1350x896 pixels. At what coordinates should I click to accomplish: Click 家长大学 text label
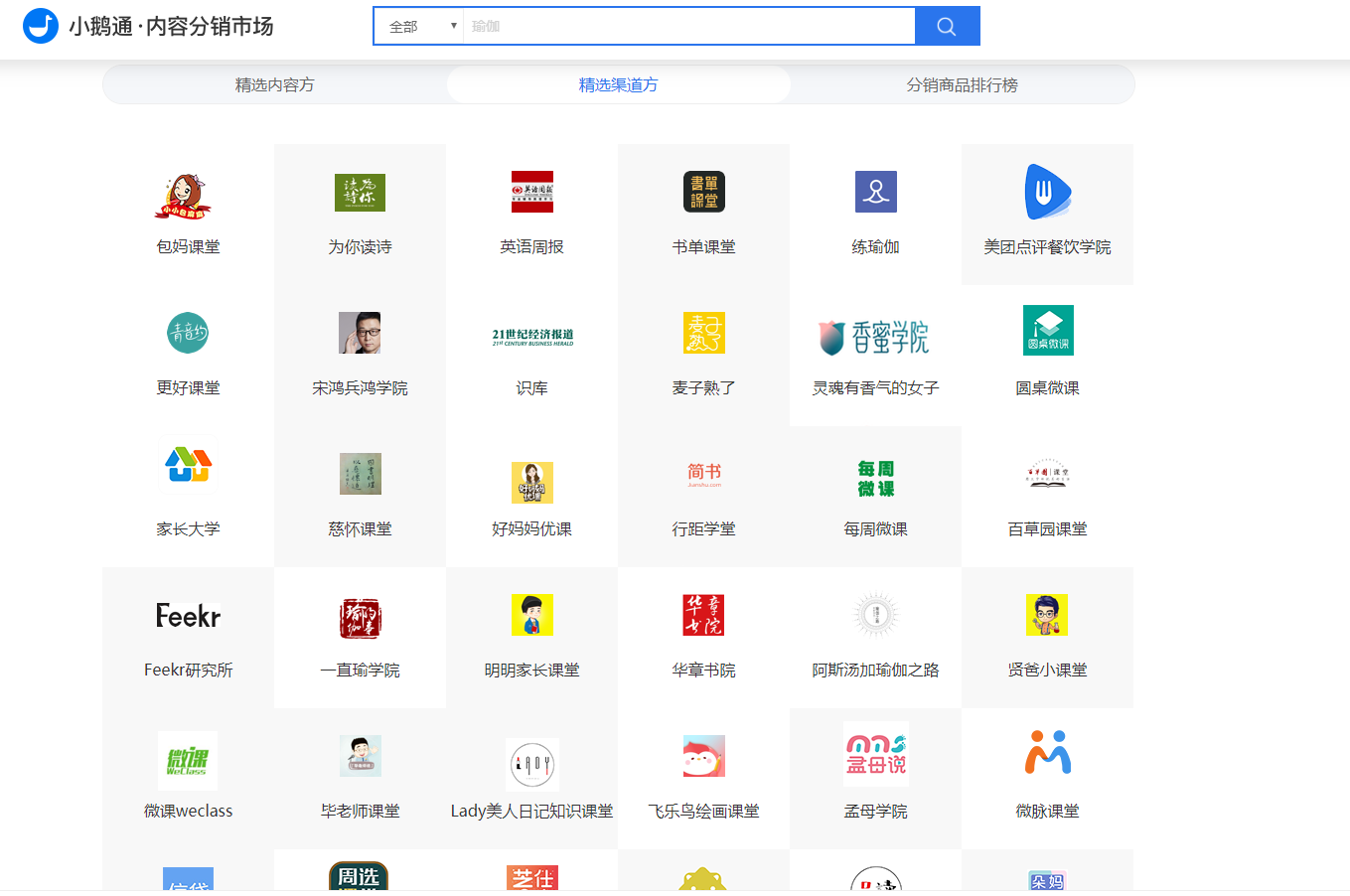pos(188,529)
